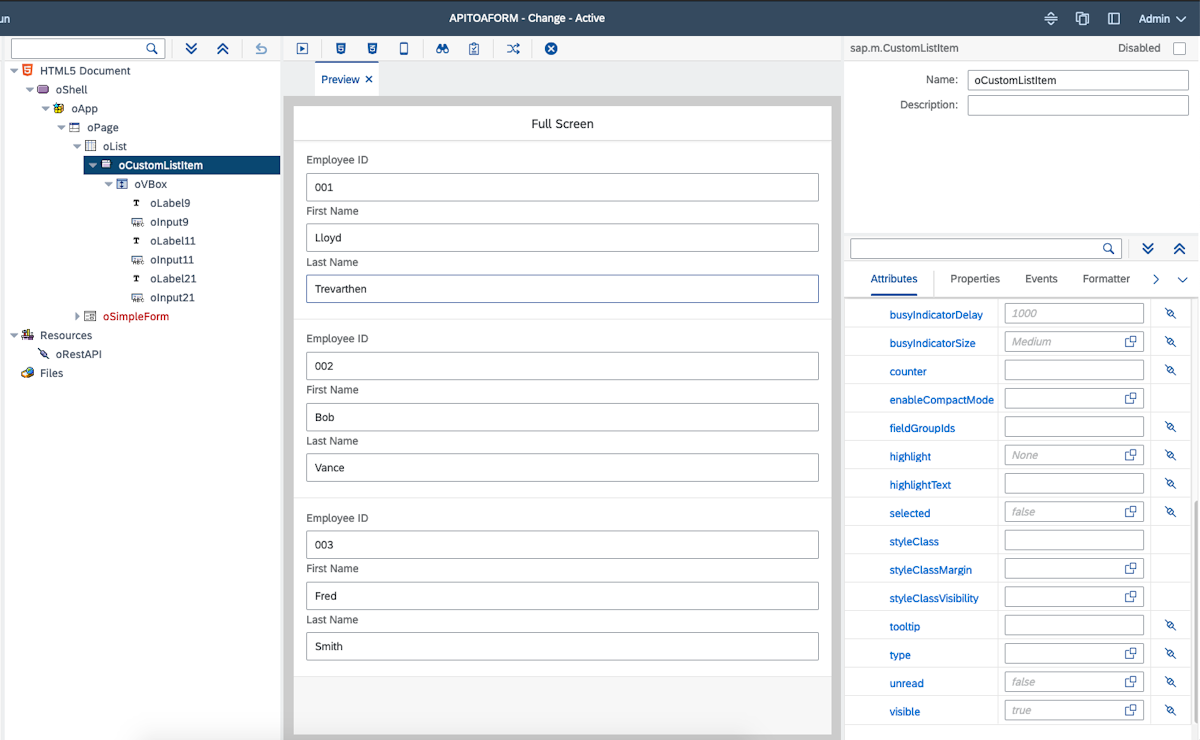1200x740 pixels.
Task: Click the binoculars find icon
Action: [x=442, y=48]
